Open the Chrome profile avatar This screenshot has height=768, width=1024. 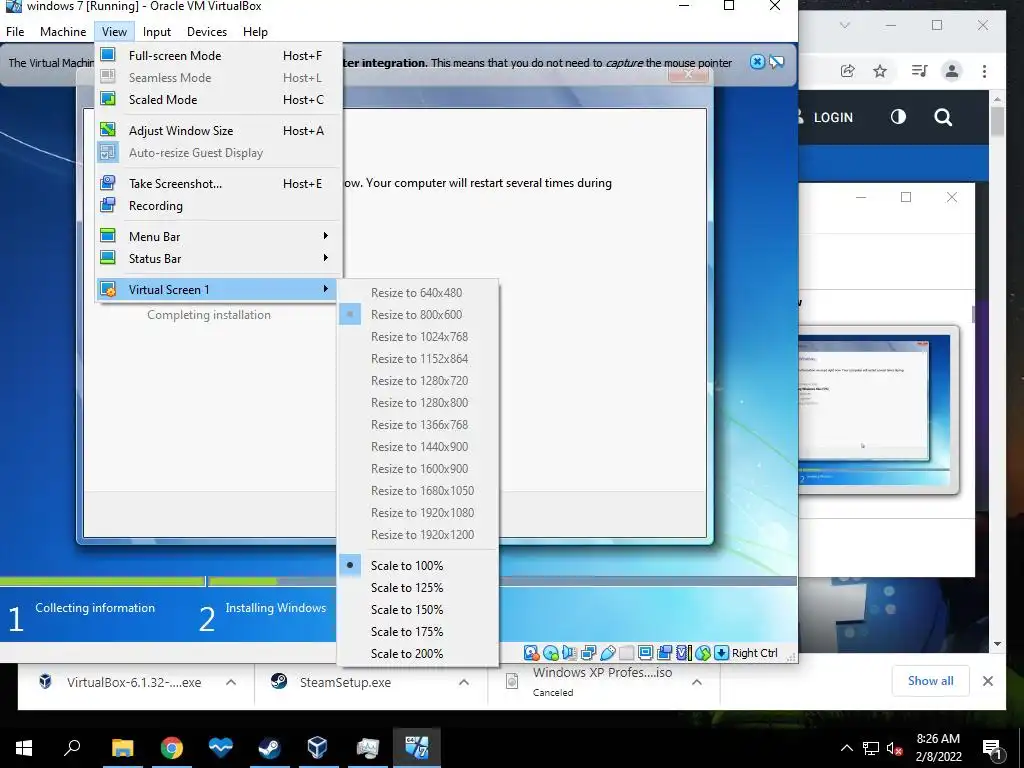click(952, 71)
